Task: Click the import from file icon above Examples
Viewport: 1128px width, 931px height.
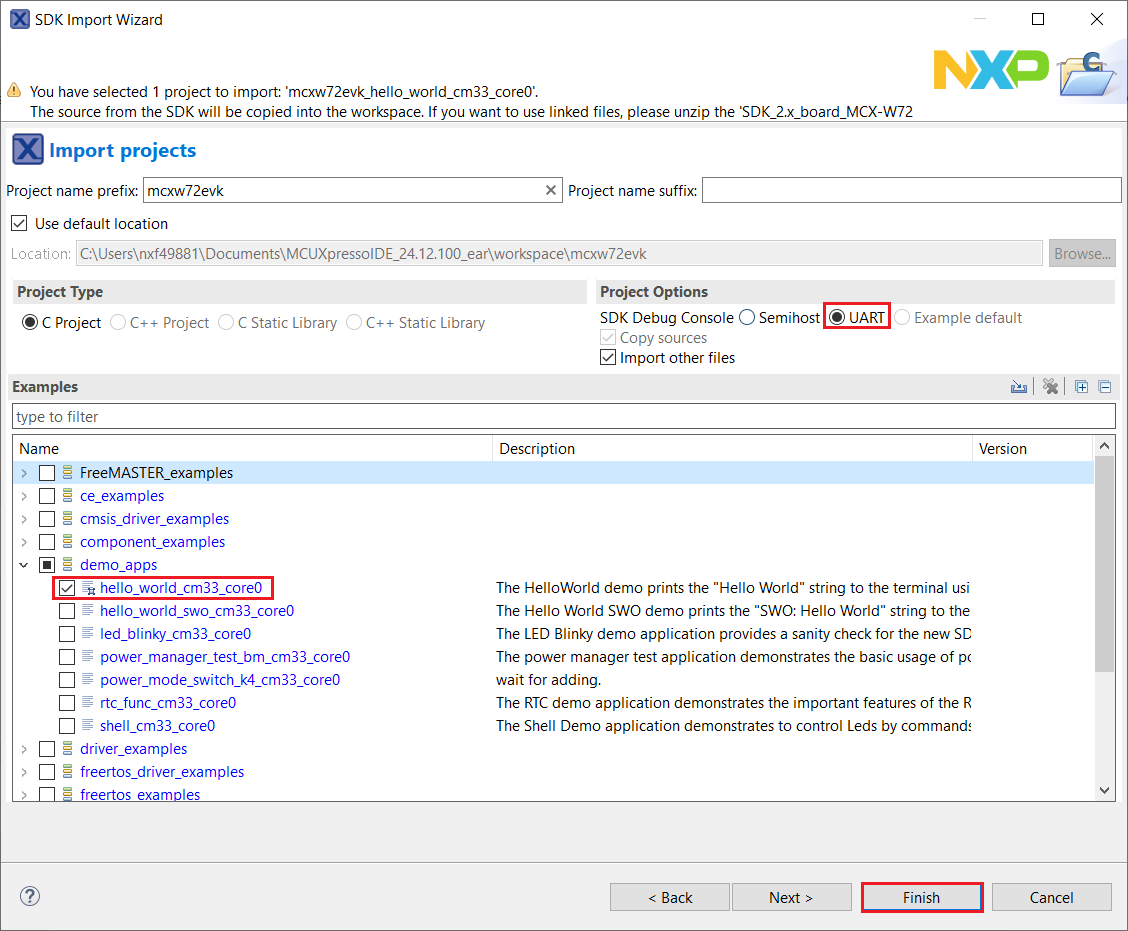Action: [1019, 387]
